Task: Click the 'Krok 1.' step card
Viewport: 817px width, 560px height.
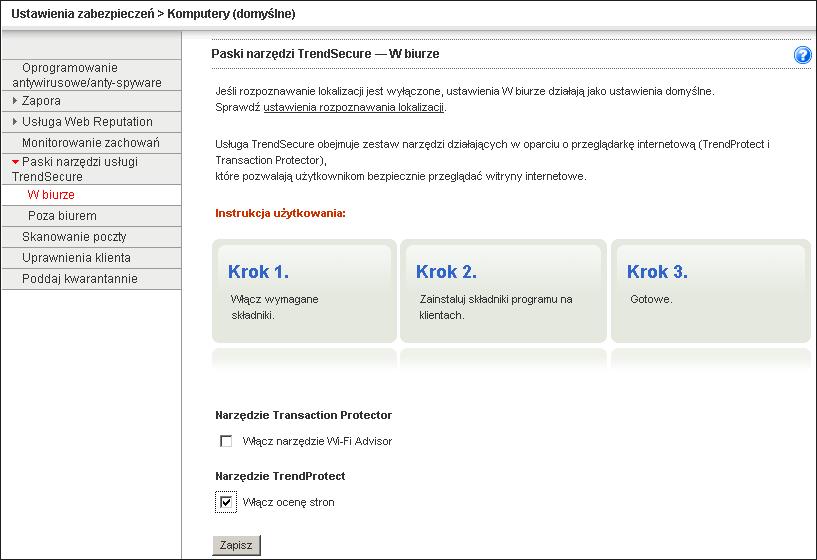Action: pos(304,291)
